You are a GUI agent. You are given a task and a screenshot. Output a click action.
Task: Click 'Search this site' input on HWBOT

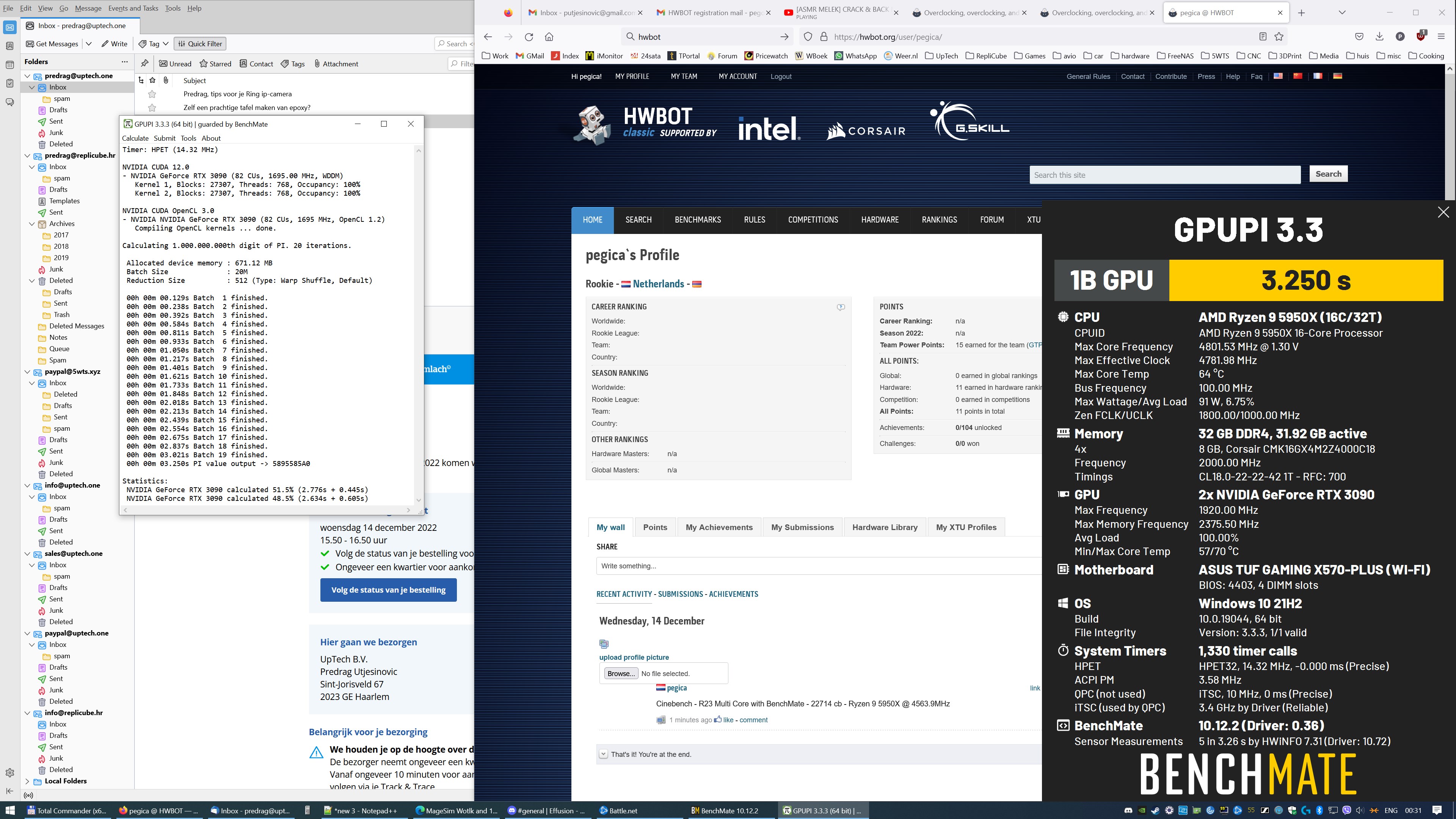pyautogui.click(x=1165, y=175)
